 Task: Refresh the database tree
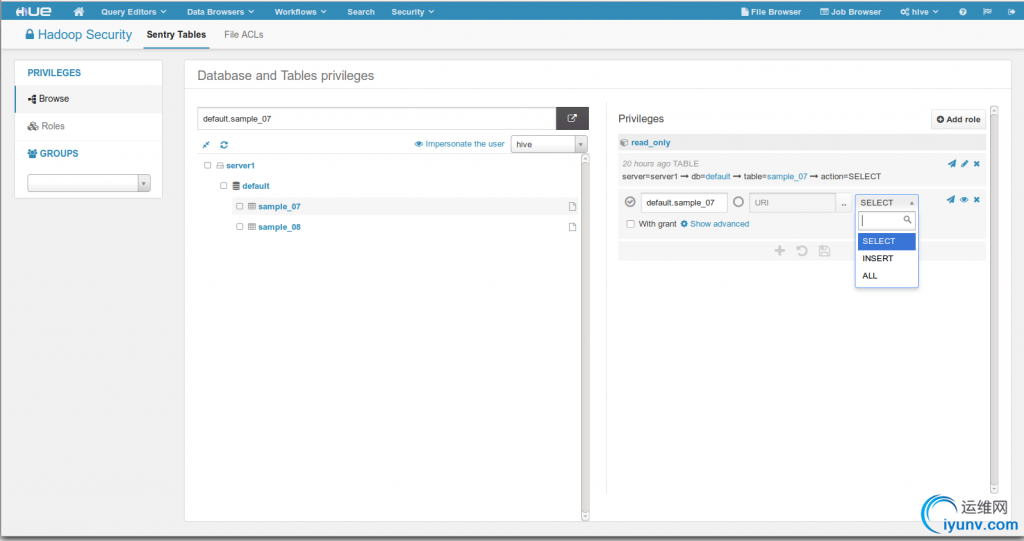pyautogui.click(x=224, y=144)
